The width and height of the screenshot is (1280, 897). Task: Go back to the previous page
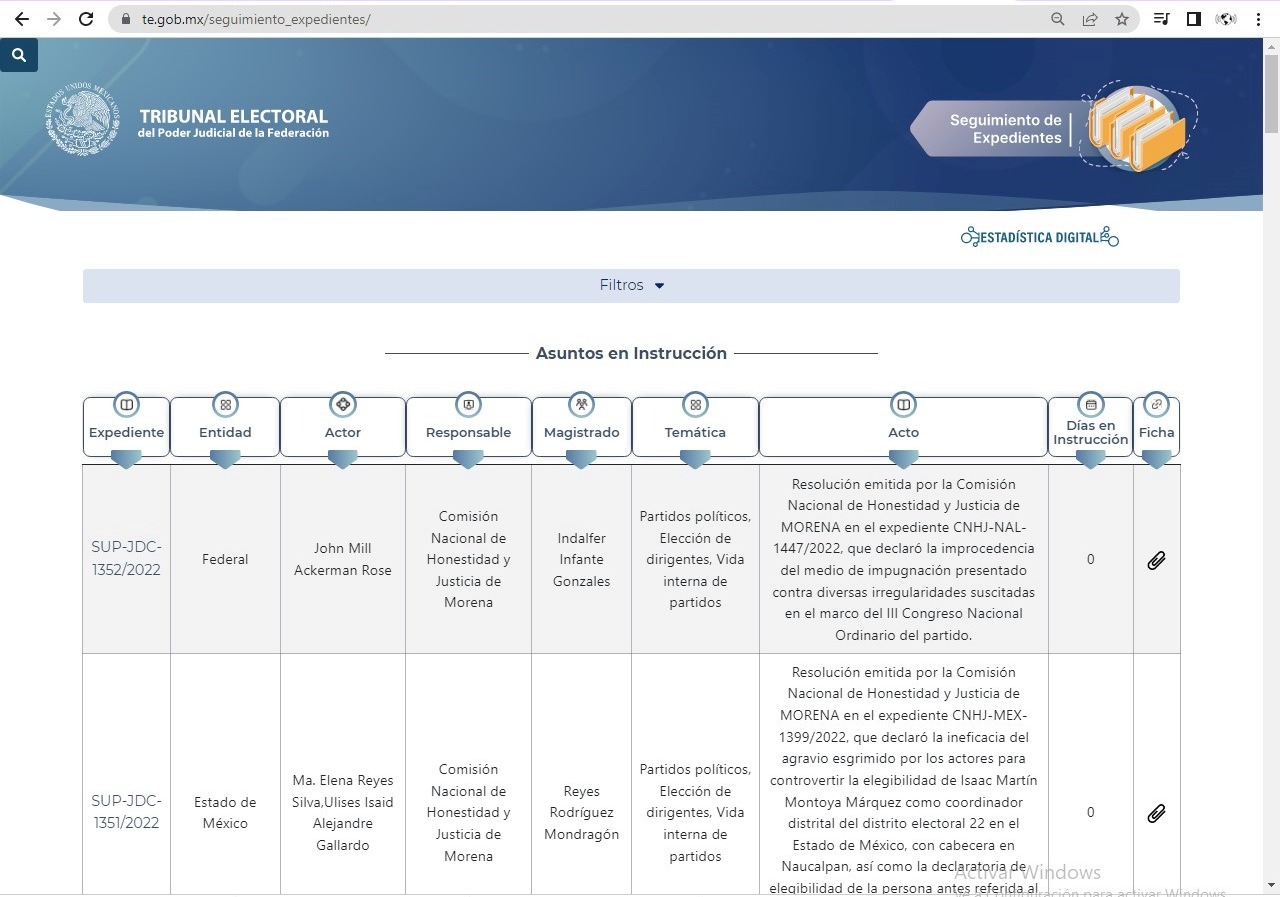click(x=22, y=19)
